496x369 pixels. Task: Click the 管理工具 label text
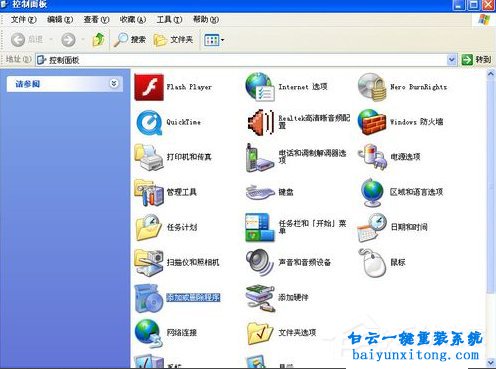182,192
